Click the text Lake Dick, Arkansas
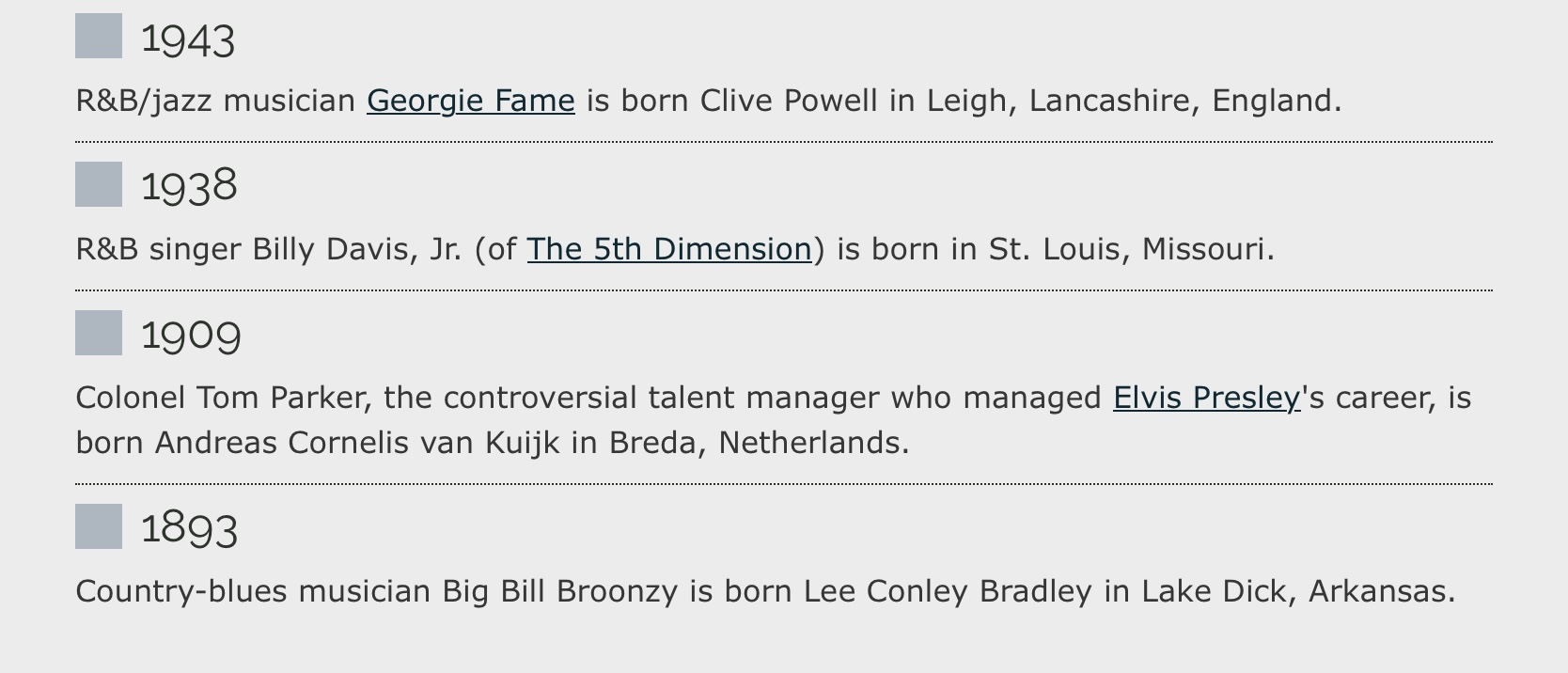This screenshot has height=673, width=1568. (x=1298, y=591)
